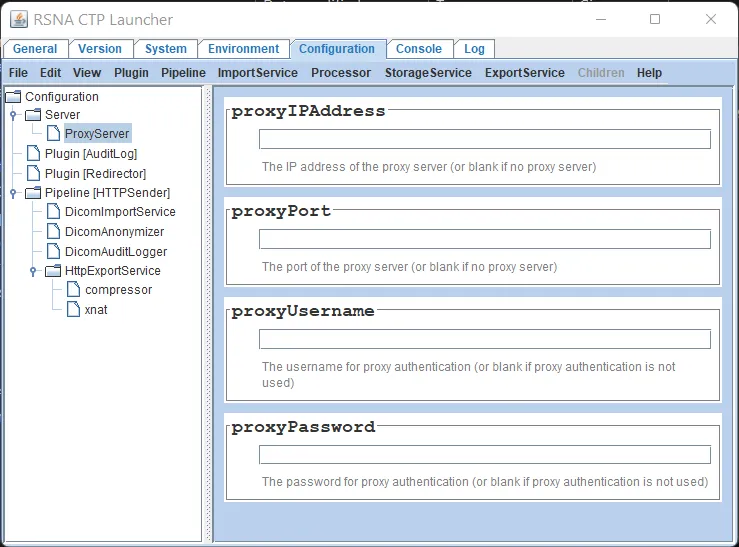The width and height of the screenshot is (739, 547).
Task: Minimize the RSNA CTP Launcher window
Action: coord(601,19)
